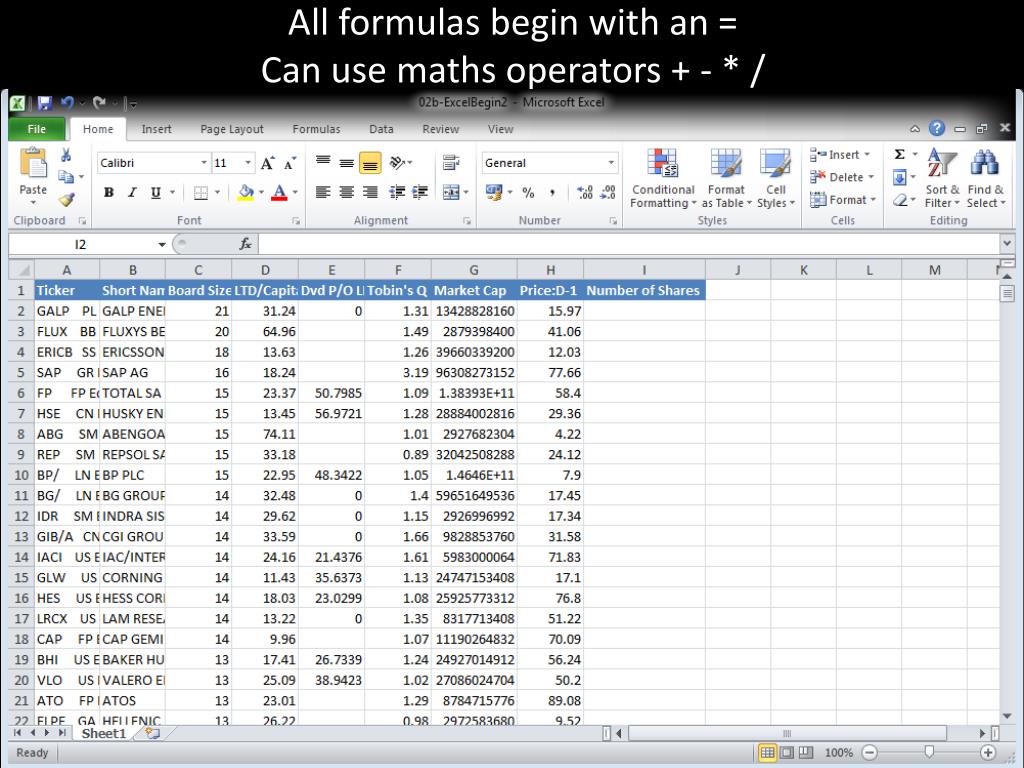Adjust the zoom slider handle
This screenshot has height=768, width=1024.
click(x=929, y=752)
